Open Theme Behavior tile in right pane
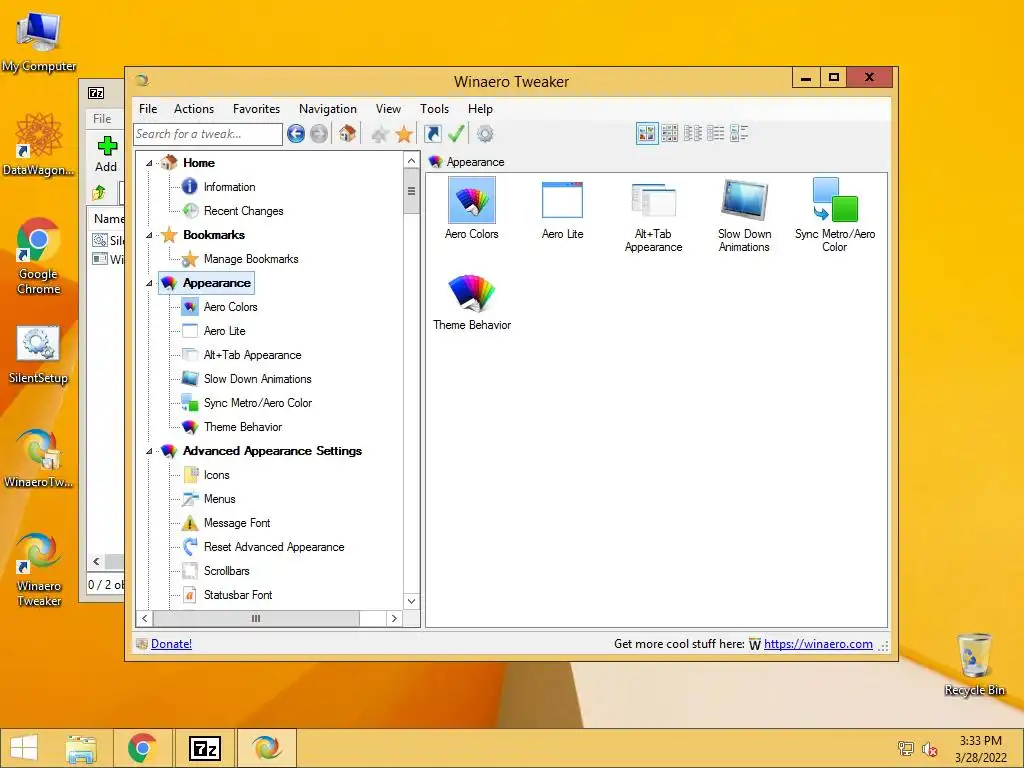The height and width of the screenshot is (768, 1024). 472,302
